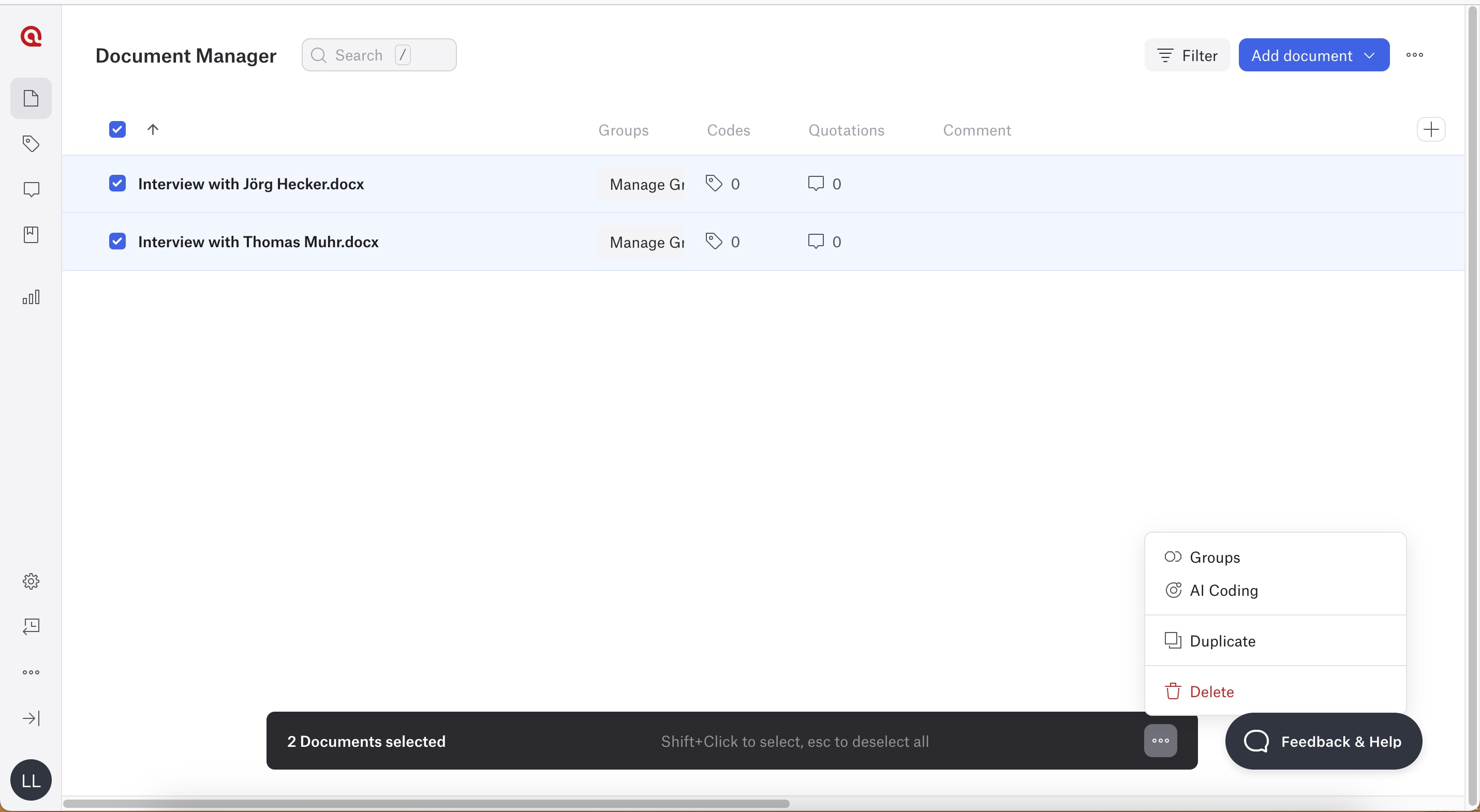The height and width of the screenshot is (812, 1480).
Task: Select Duplicate in the context menu
Action: click(x=1222, y=641)
